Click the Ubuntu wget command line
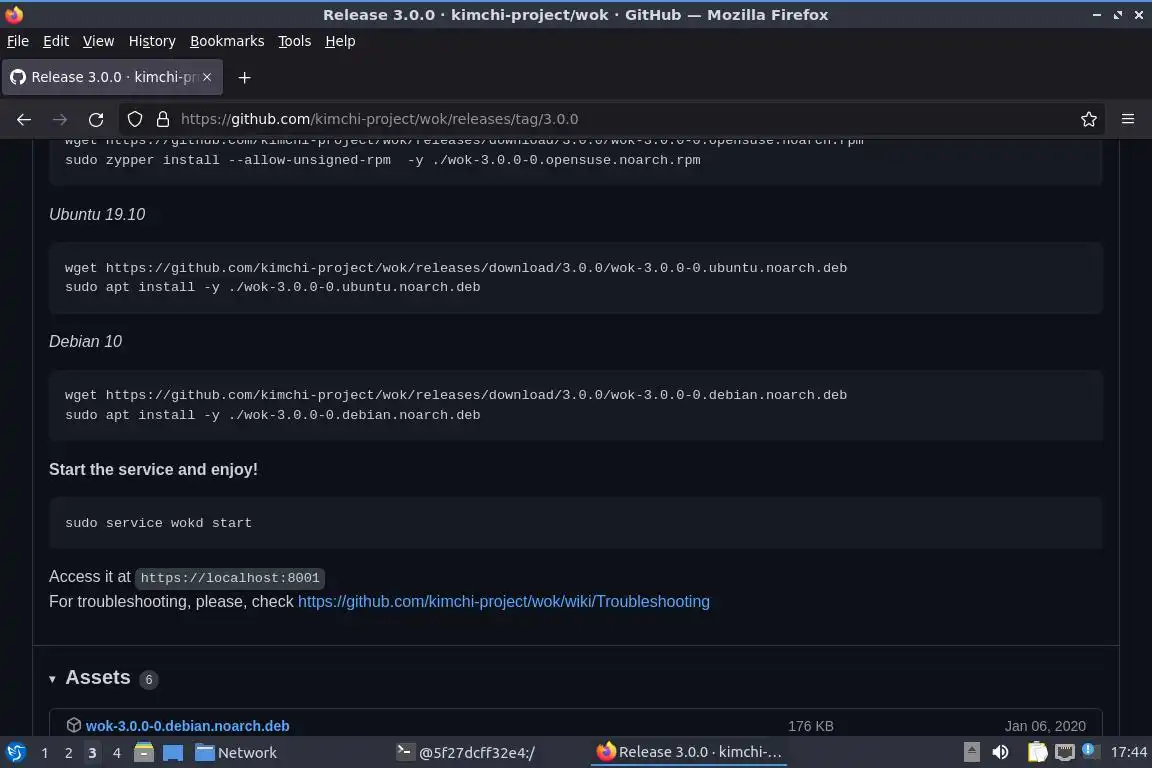Screen dimensions: 1152x768 tap(456, 268)
